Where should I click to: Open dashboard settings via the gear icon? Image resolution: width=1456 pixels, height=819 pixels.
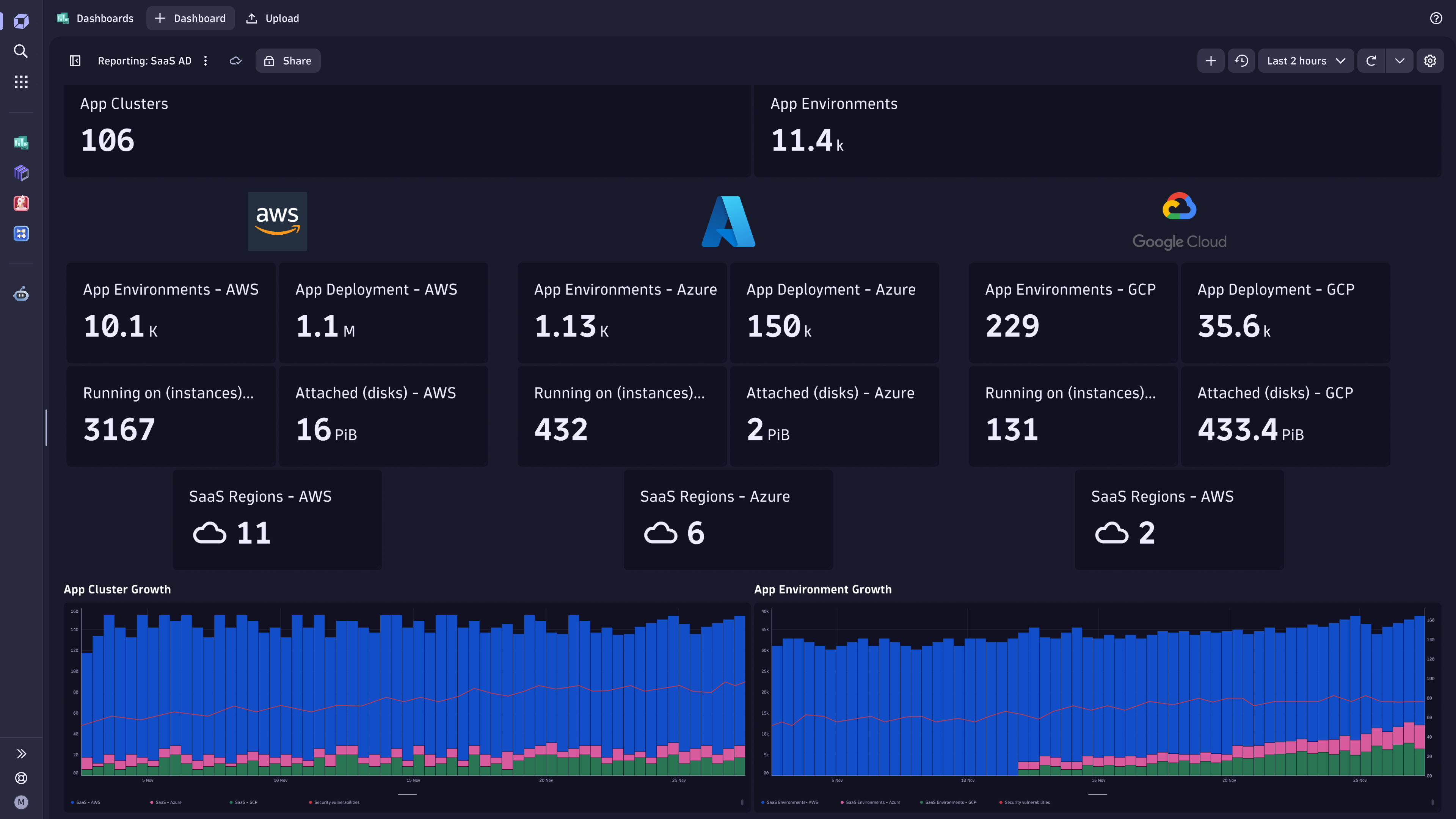point(1429,61)
